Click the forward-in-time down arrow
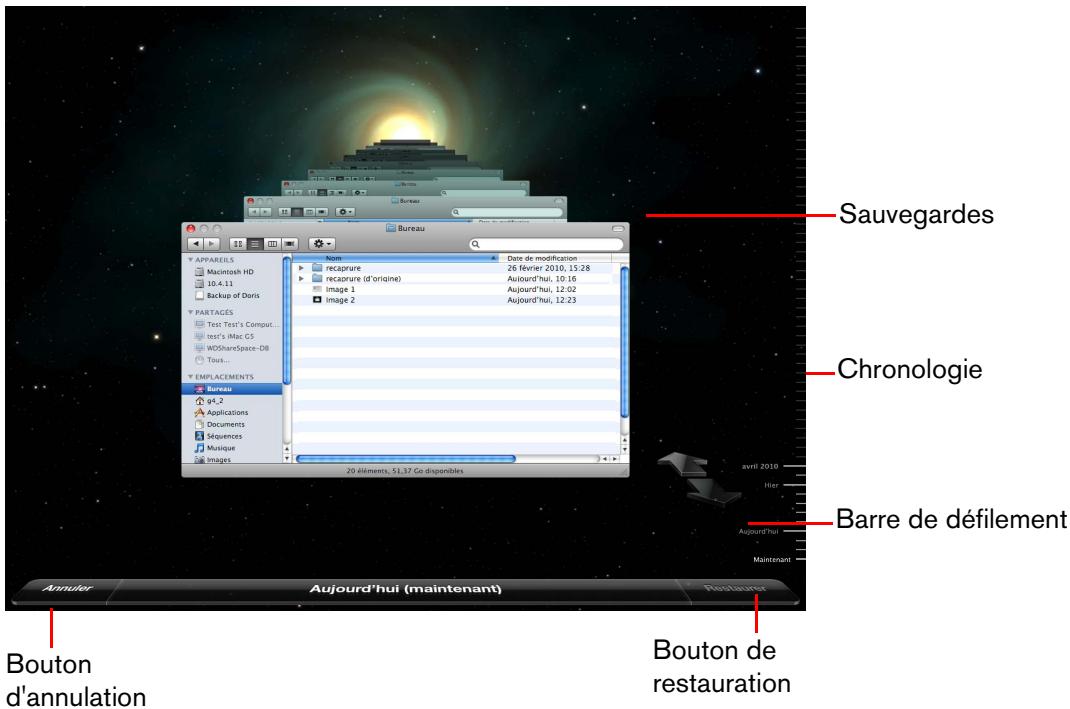 point(714,489)
